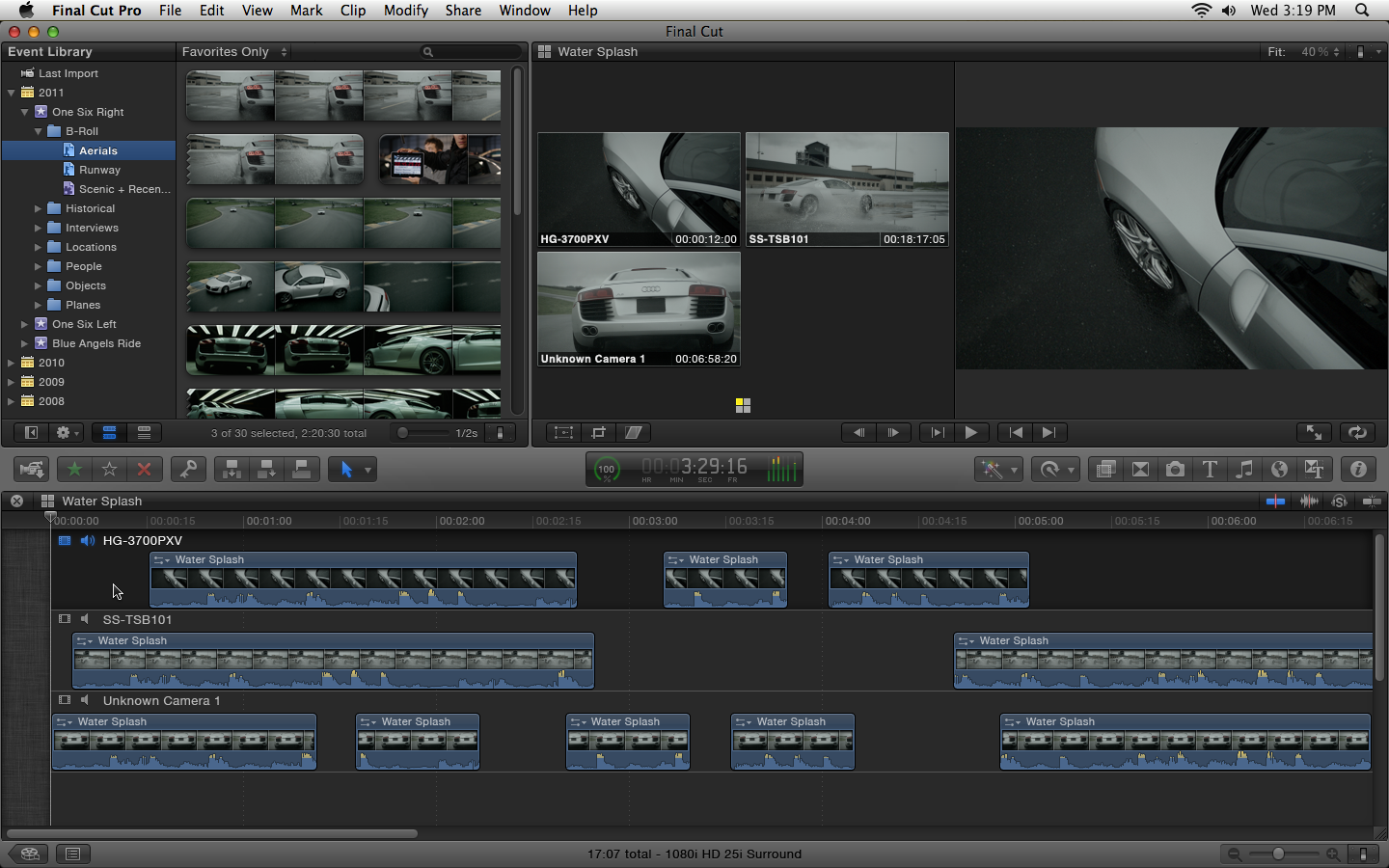The image size is (1389, 868).
Task: Click the Event Browser search field
Action: [473, 52]
